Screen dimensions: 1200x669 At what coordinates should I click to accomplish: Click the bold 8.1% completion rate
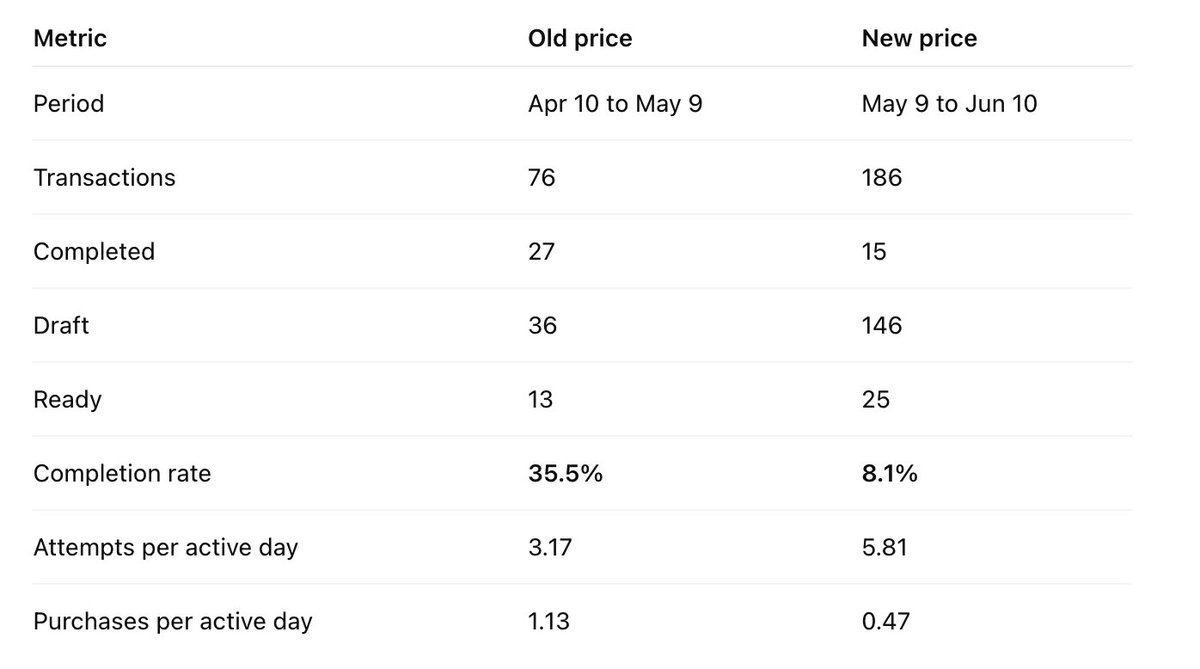coord(889,473)
